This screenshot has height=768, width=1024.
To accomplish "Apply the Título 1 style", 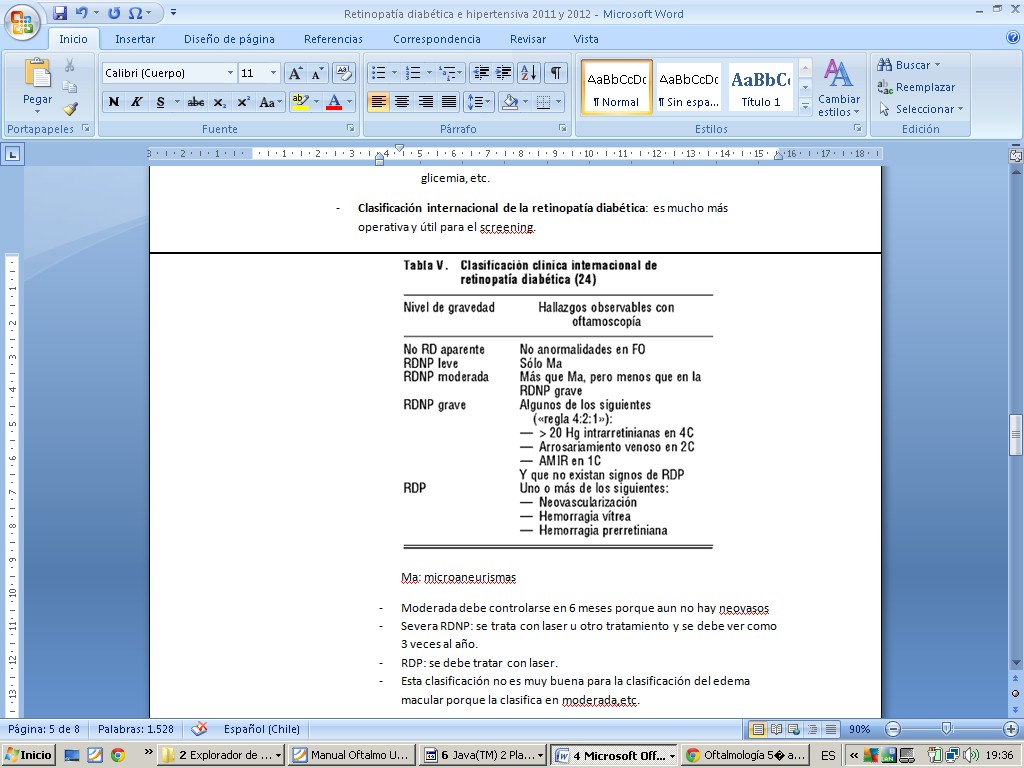I will point(760,87).
